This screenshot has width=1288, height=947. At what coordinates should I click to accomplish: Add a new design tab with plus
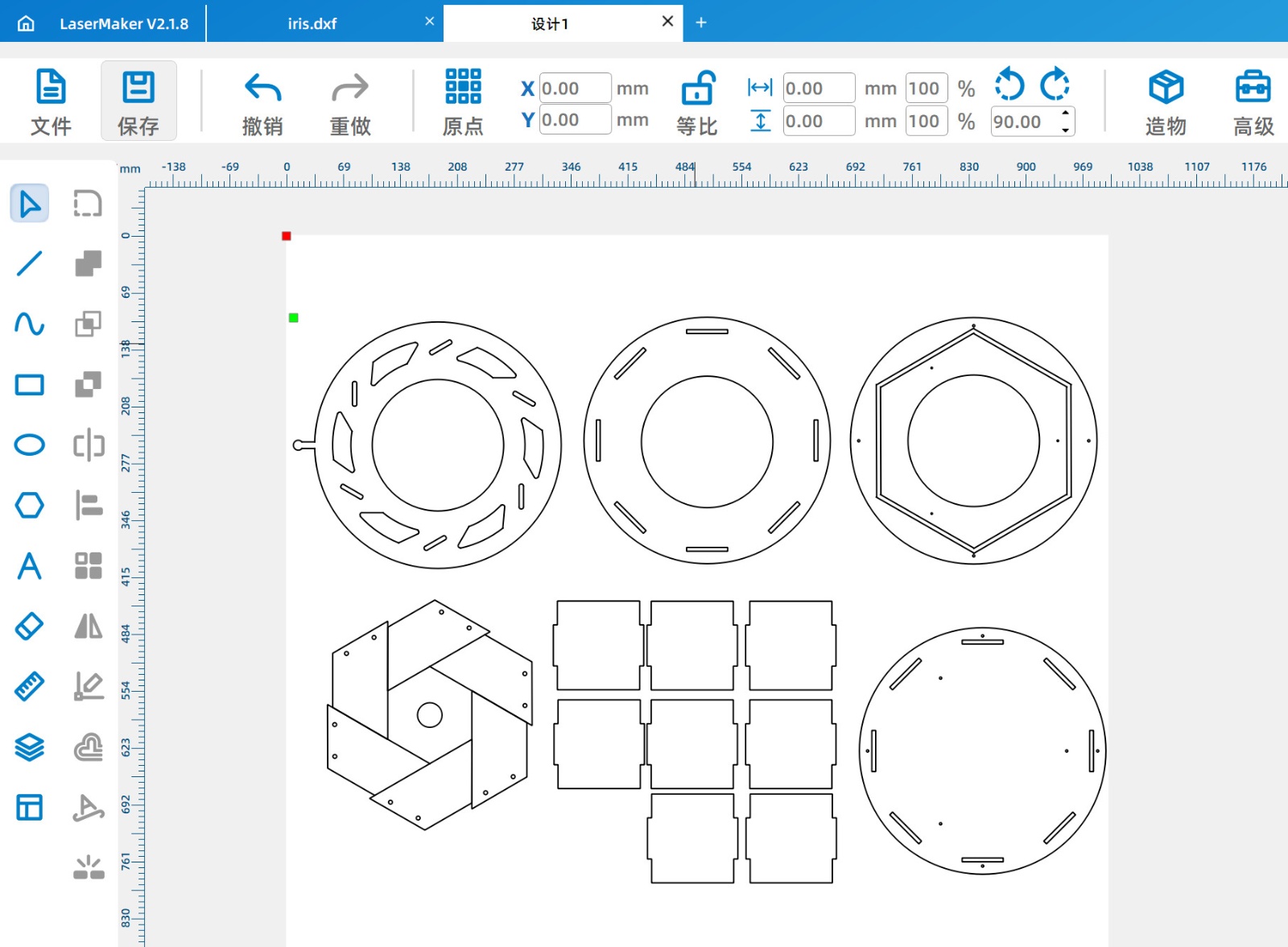pyautogui.click(x=701, y=23)
